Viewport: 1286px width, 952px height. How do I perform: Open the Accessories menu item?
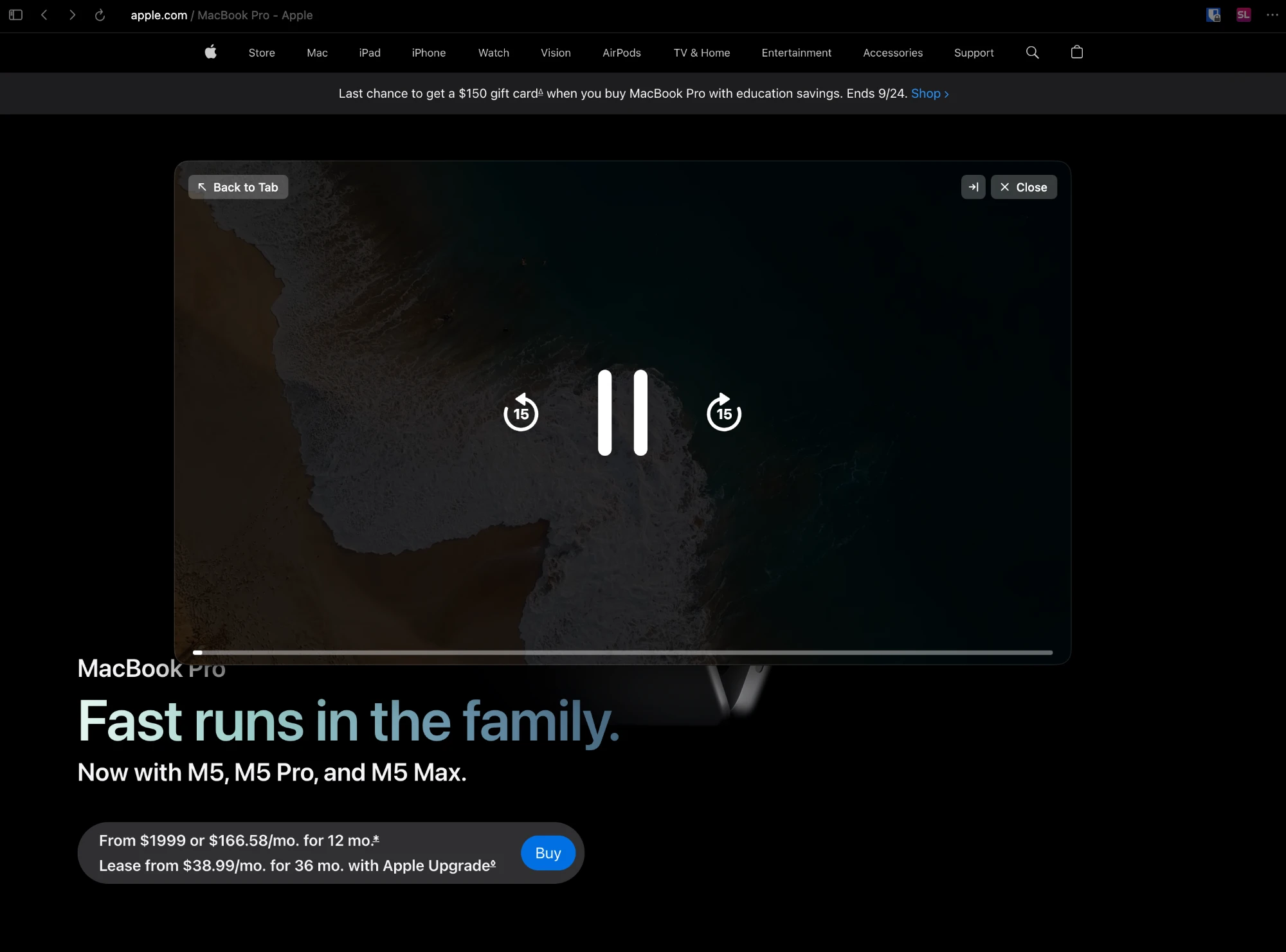(x=892, y=53)
